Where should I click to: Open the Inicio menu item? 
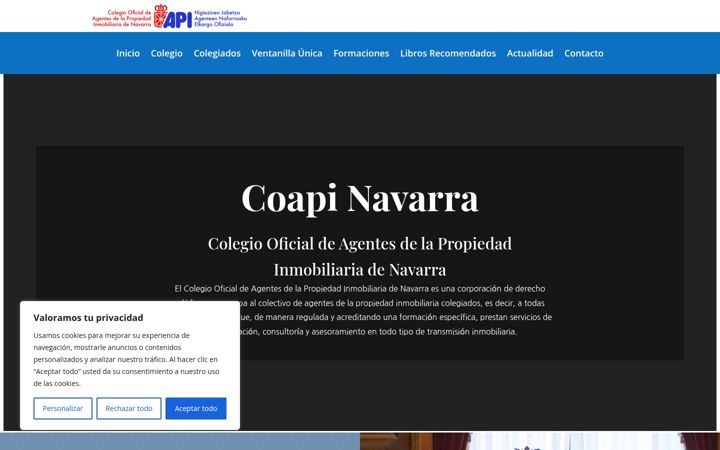click(128, 53)
